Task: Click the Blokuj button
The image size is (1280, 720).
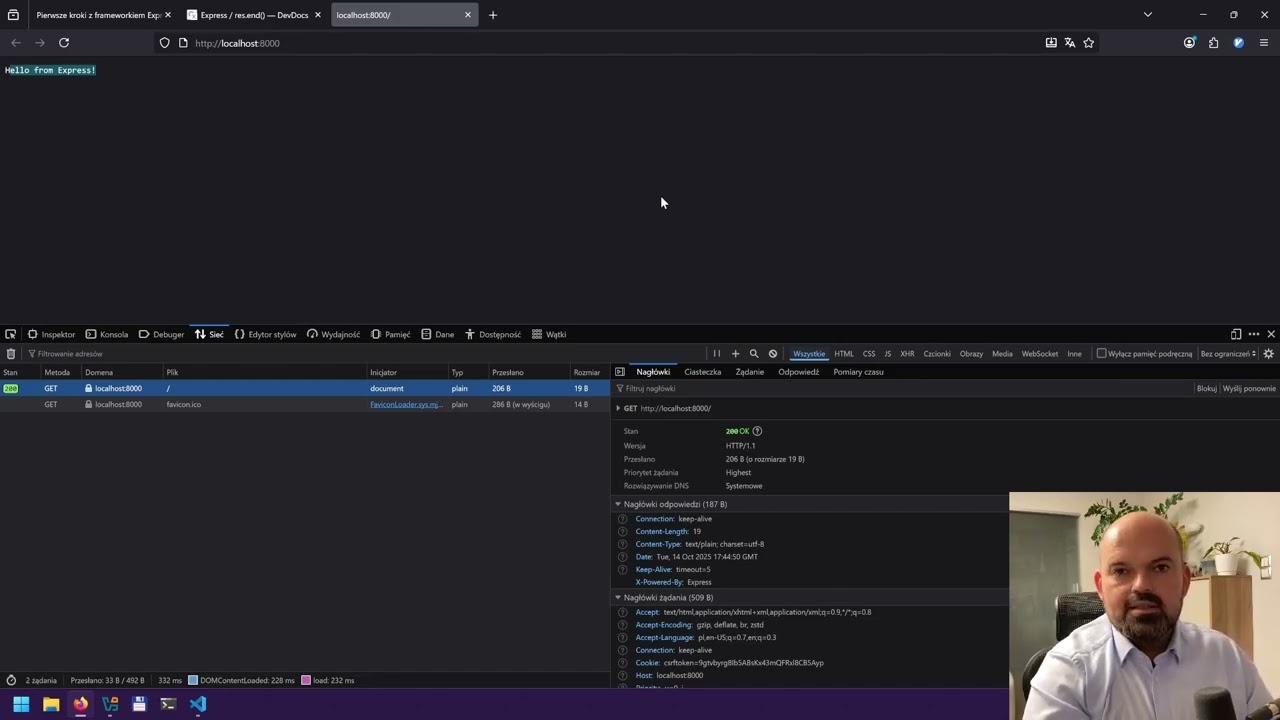Action: coord(1207,389)
